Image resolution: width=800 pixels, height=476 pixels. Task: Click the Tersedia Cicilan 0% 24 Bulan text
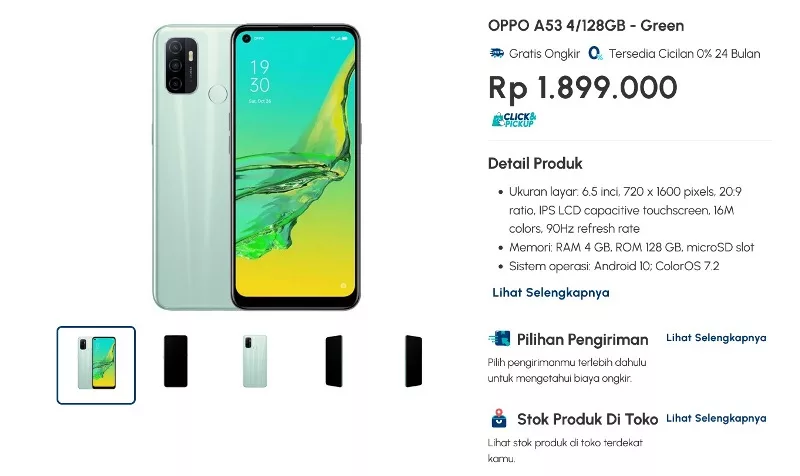[x=684, y=54]
